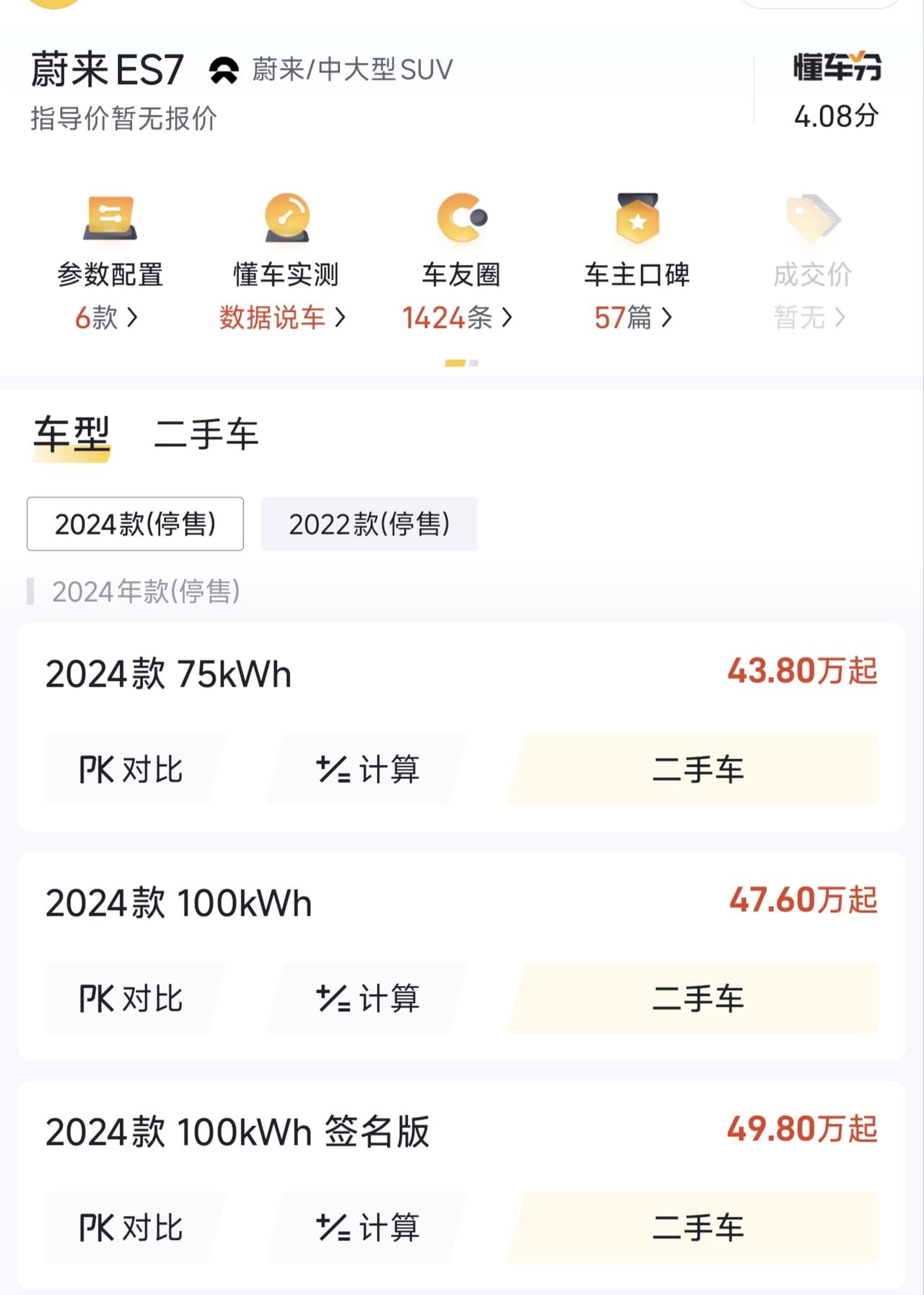Open the 2024款 100kWh 47.60万起 entry
Image resolution: width=924 pixels, height=1295 pixels.
(x=462, y=902)
